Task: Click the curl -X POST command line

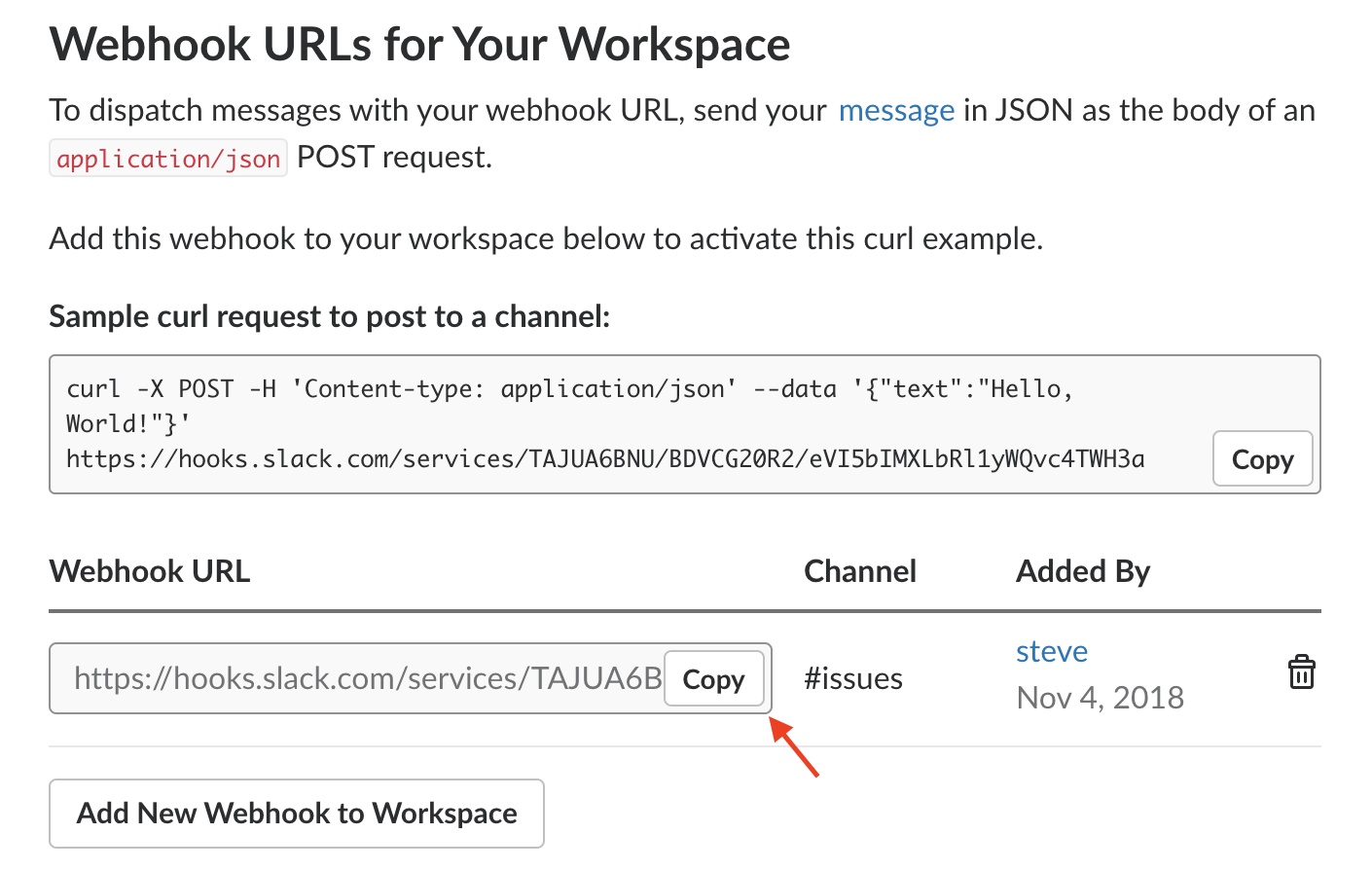Action: [569, 389]
